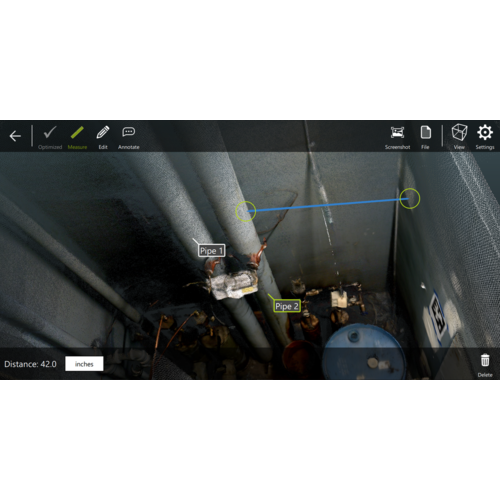Select the Pipe 2 annotation label
The image size is (500, 500).
click(287, 306)
